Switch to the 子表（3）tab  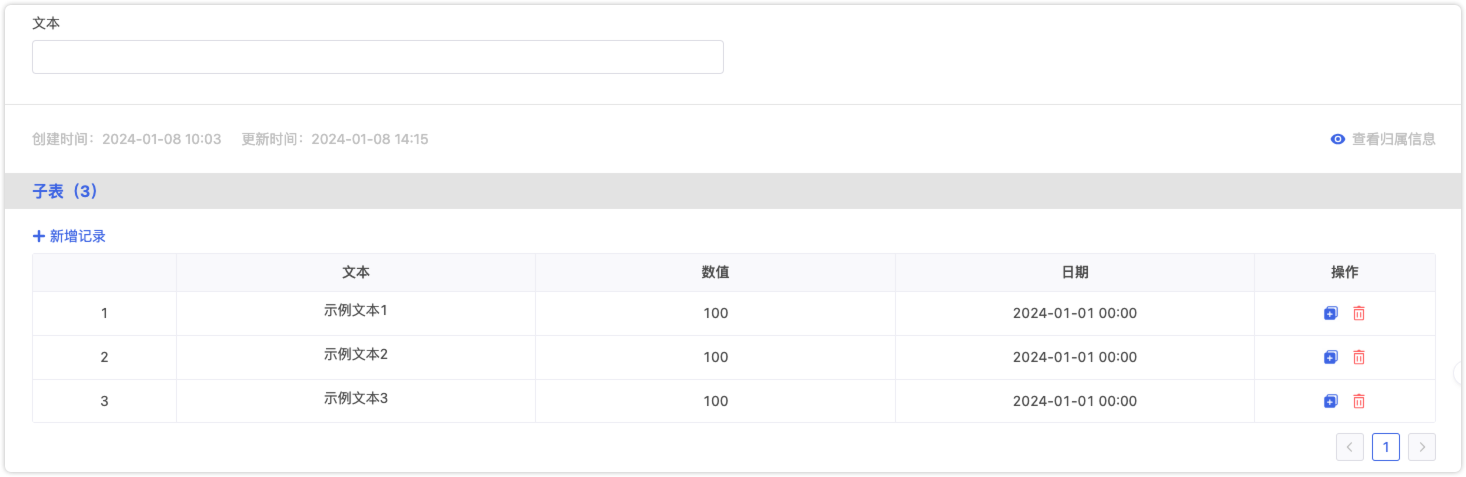tap(65, 191)
